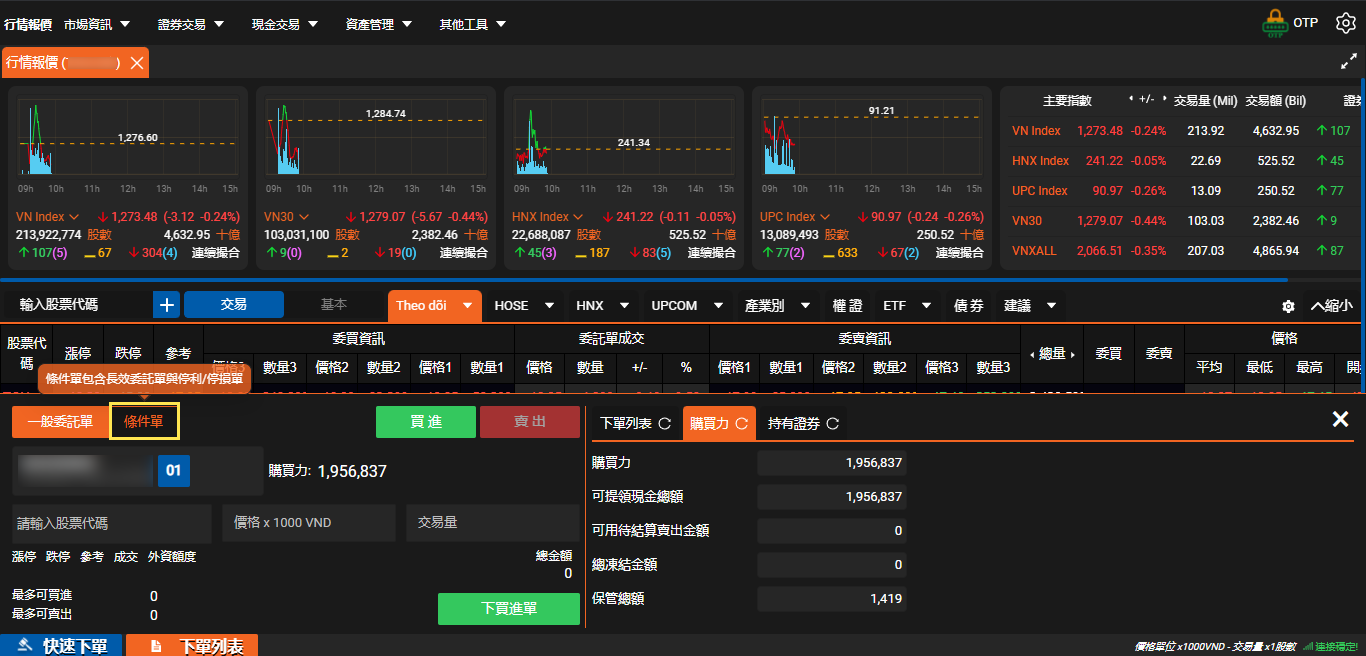Screen dimensions: 1366x656
Task: Refresh the 持有證券 tab
Action: [832, 424]
